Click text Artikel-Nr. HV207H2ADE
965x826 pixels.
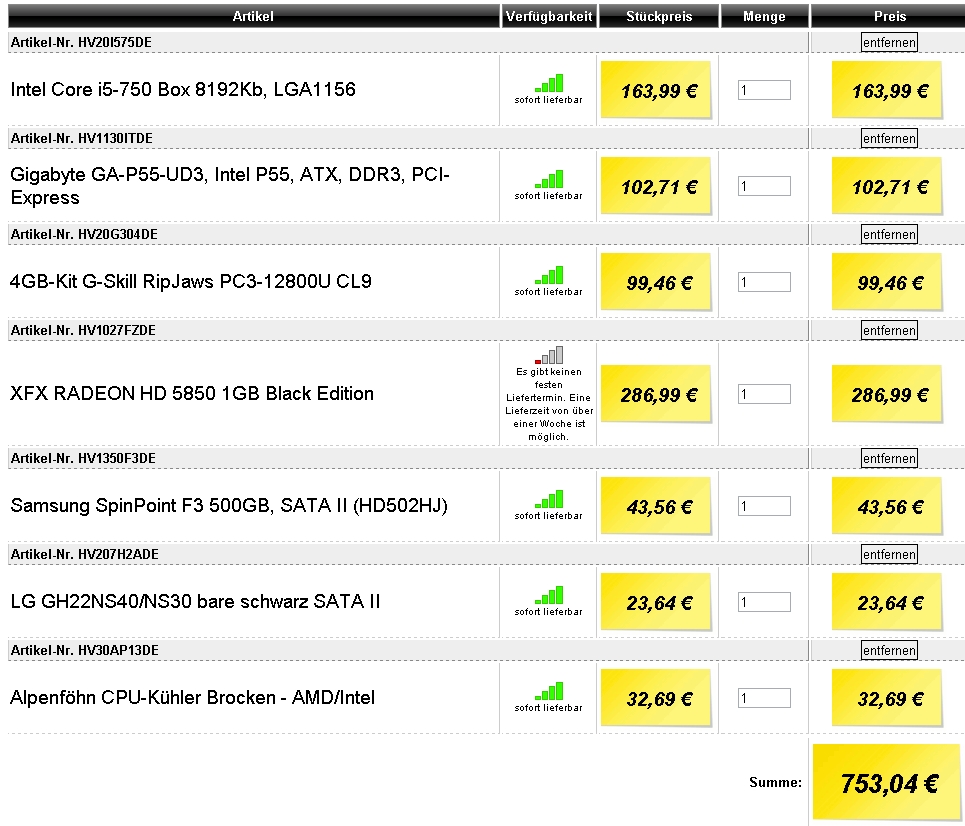[x=85, y=555]
